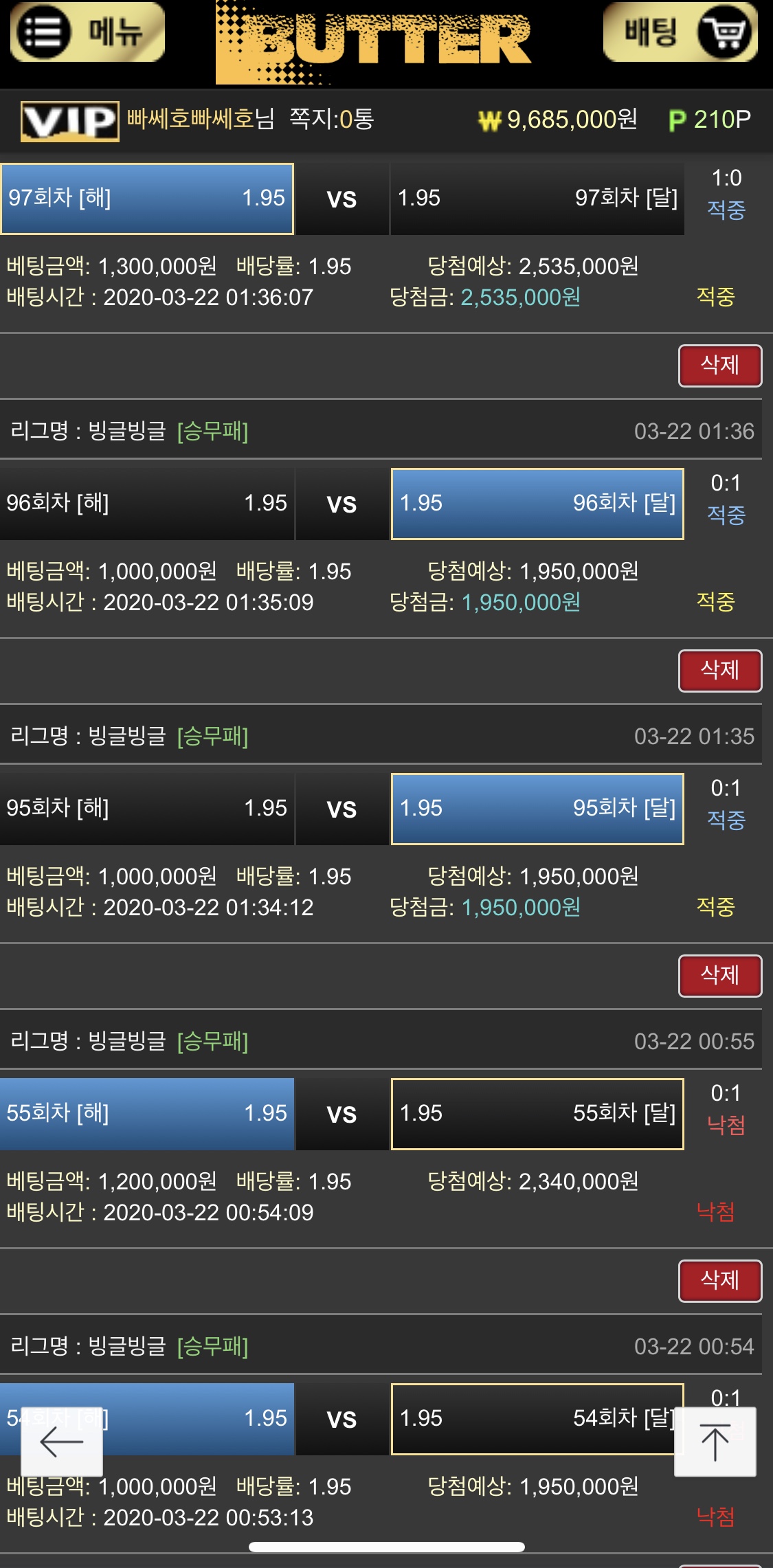Tap the 03-22 01:36 빙글빙글 league header
773x1568 pixels.
click(x=381, y=431)
